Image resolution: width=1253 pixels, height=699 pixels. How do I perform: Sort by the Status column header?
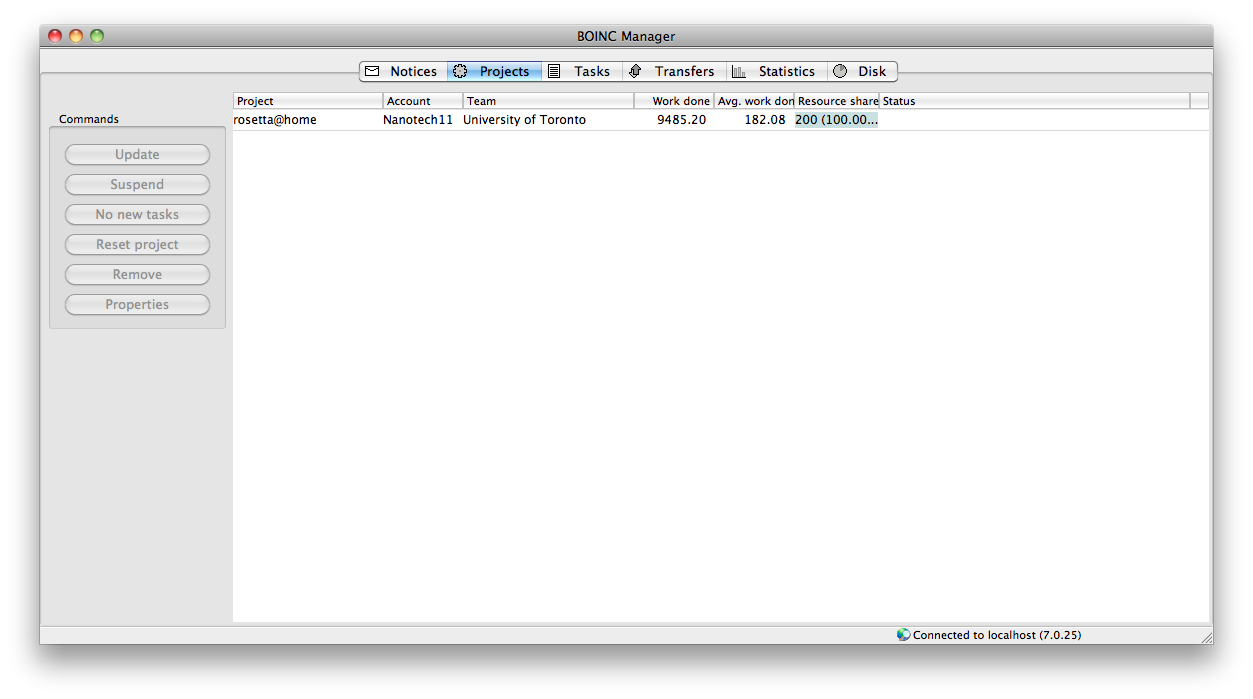coord(1034,101)
